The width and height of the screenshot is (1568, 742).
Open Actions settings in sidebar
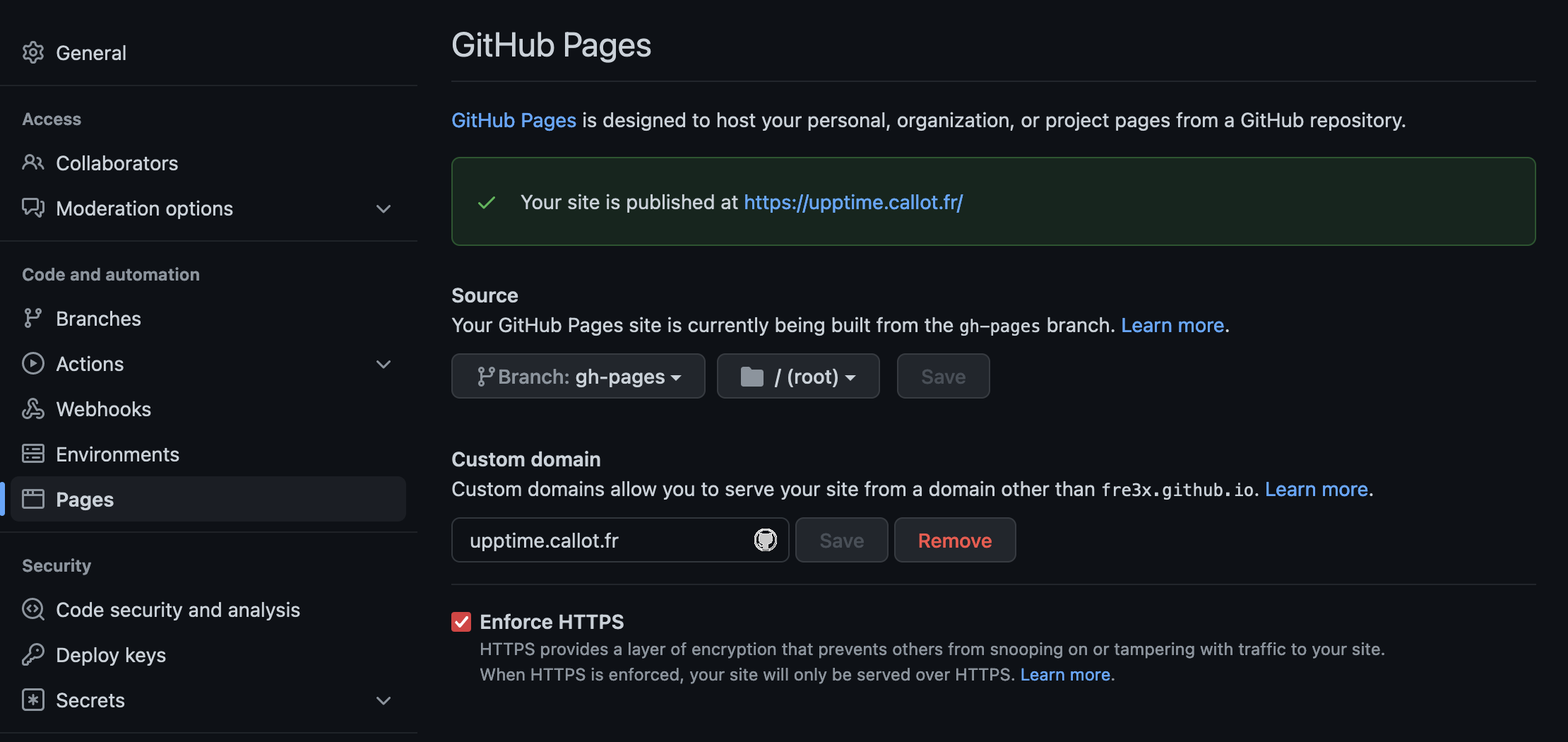pyautogui.click(x=90, y=364)
